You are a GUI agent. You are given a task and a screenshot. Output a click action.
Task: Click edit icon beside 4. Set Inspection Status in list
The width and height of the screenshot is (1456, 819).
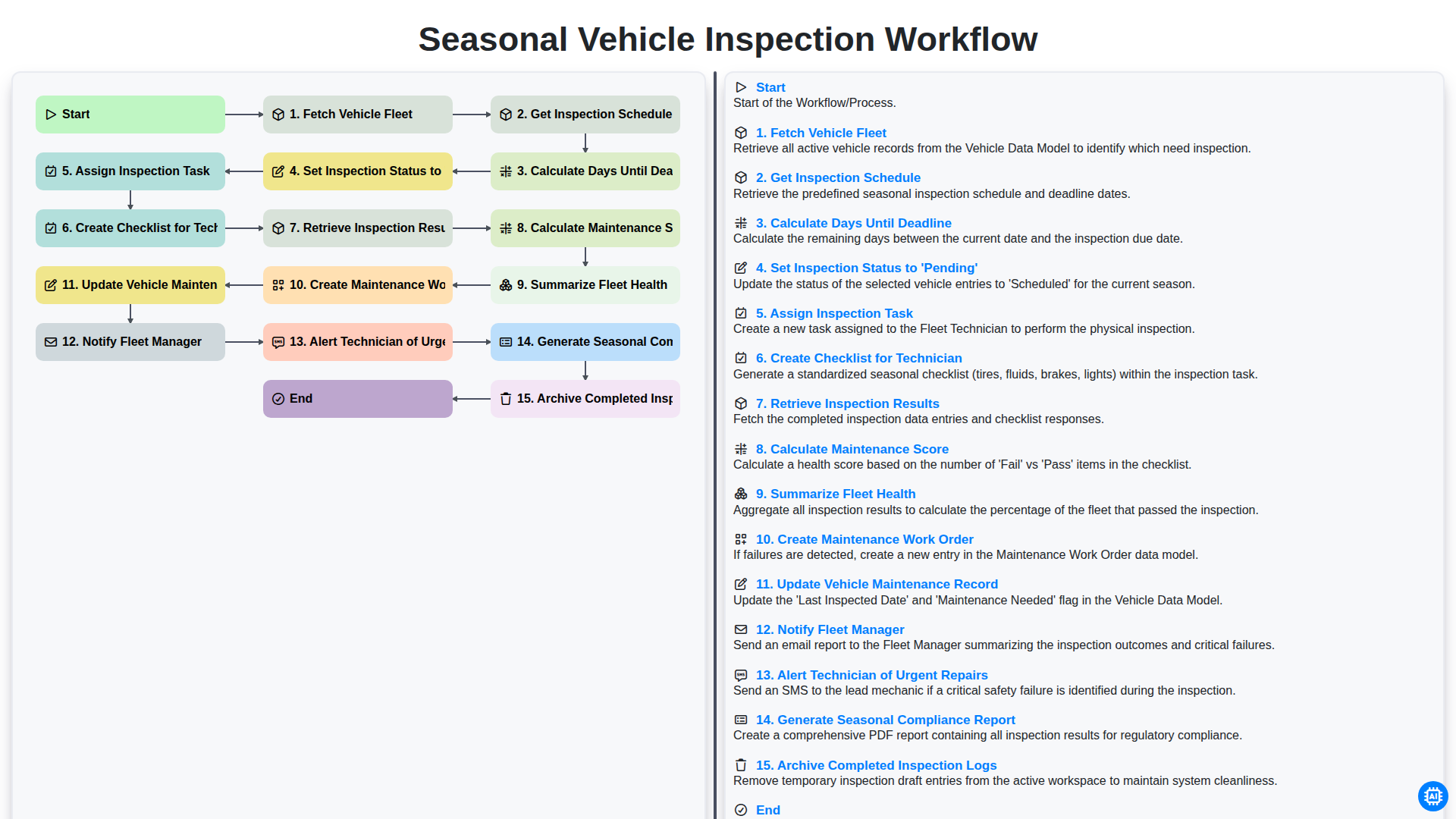[741, 268]
